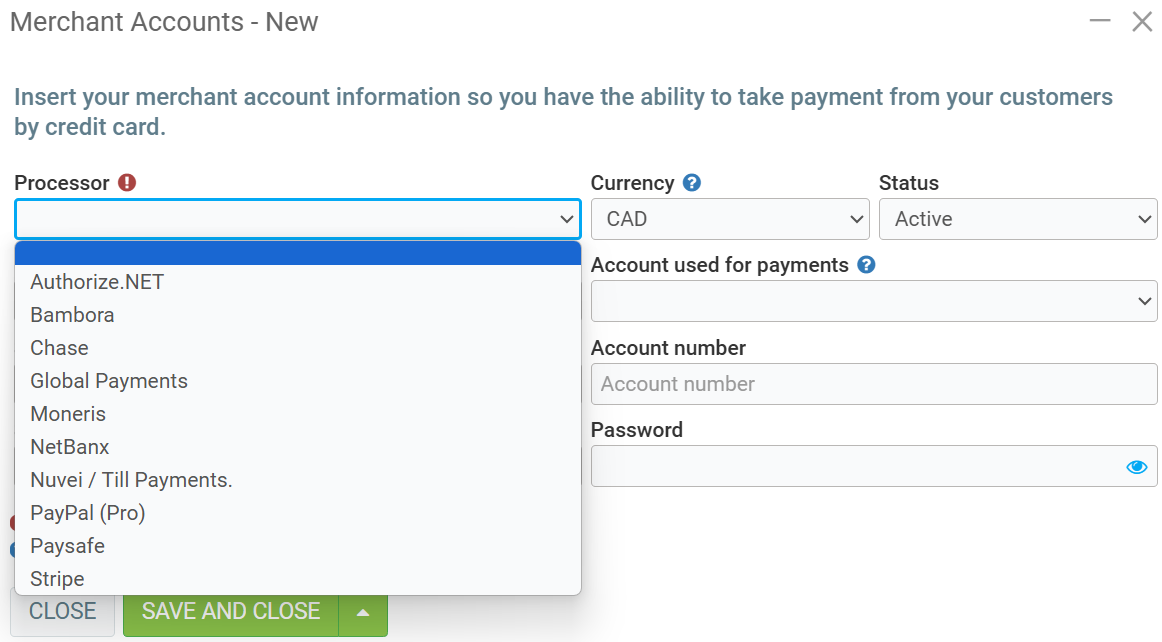
Task: Choose Stripe from the processor options
Action: pyautogui.click(x=57, y=579)
